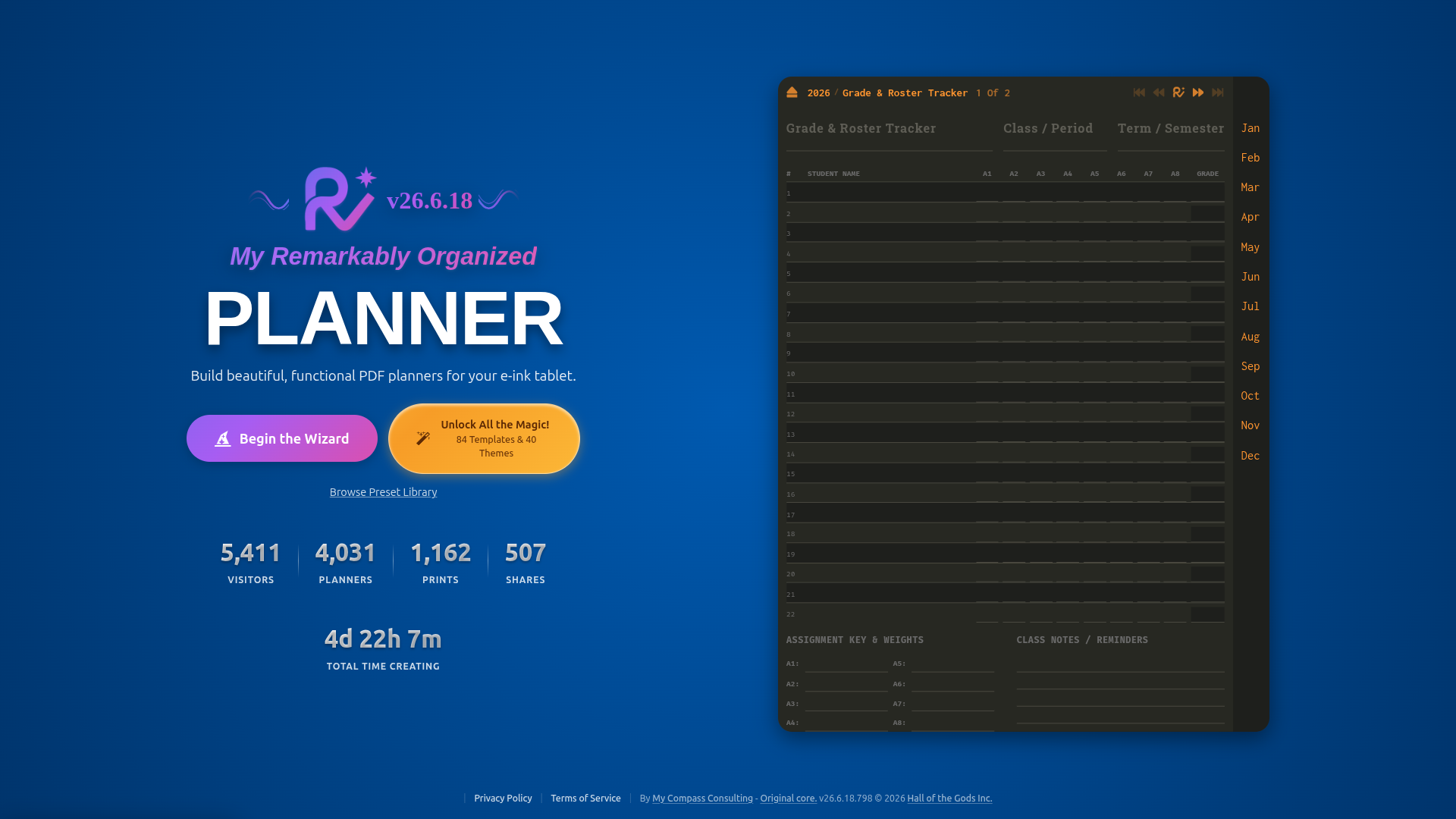
Task: Select the Aug month tab
Action: (x=1250, y=337)
